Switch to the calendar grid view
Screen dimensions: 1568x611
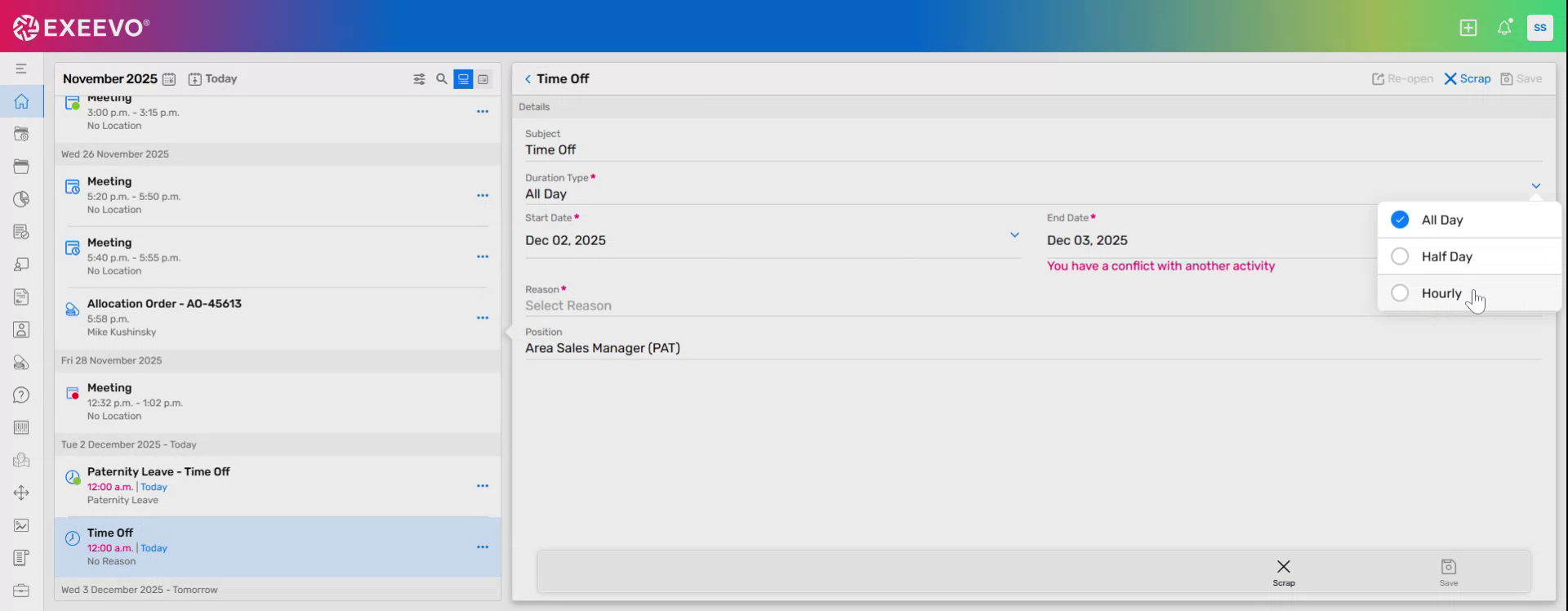[483, 79]
